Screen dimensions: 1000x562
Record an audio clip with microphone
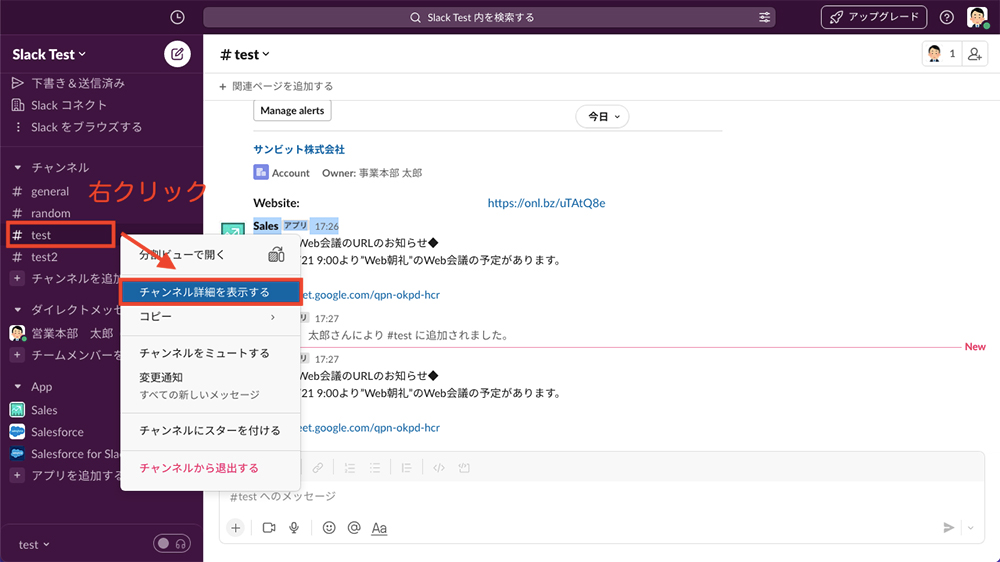pos(294,528)
